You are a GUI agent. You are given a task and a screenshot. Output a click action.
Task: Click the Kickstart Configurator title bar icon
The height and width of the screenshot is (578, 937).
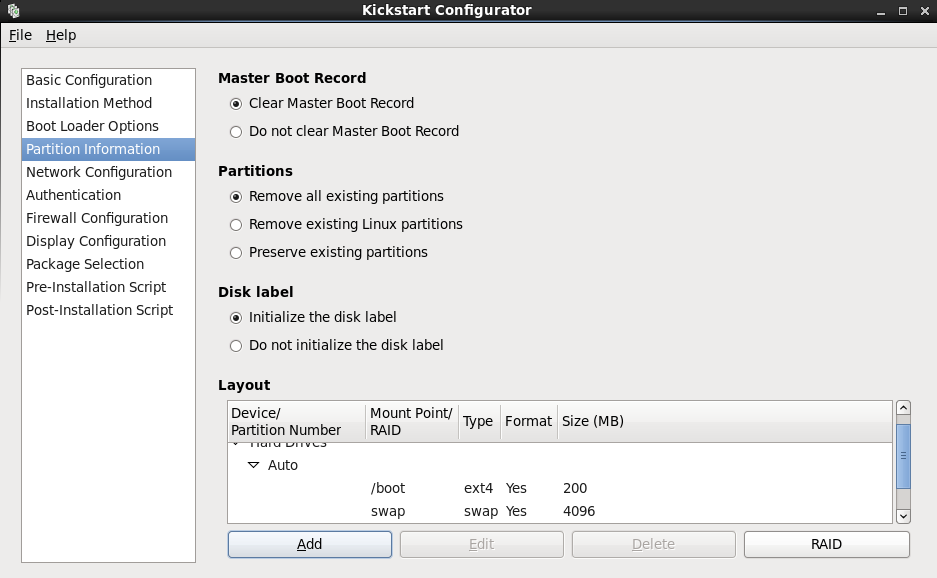coord(13,10)
